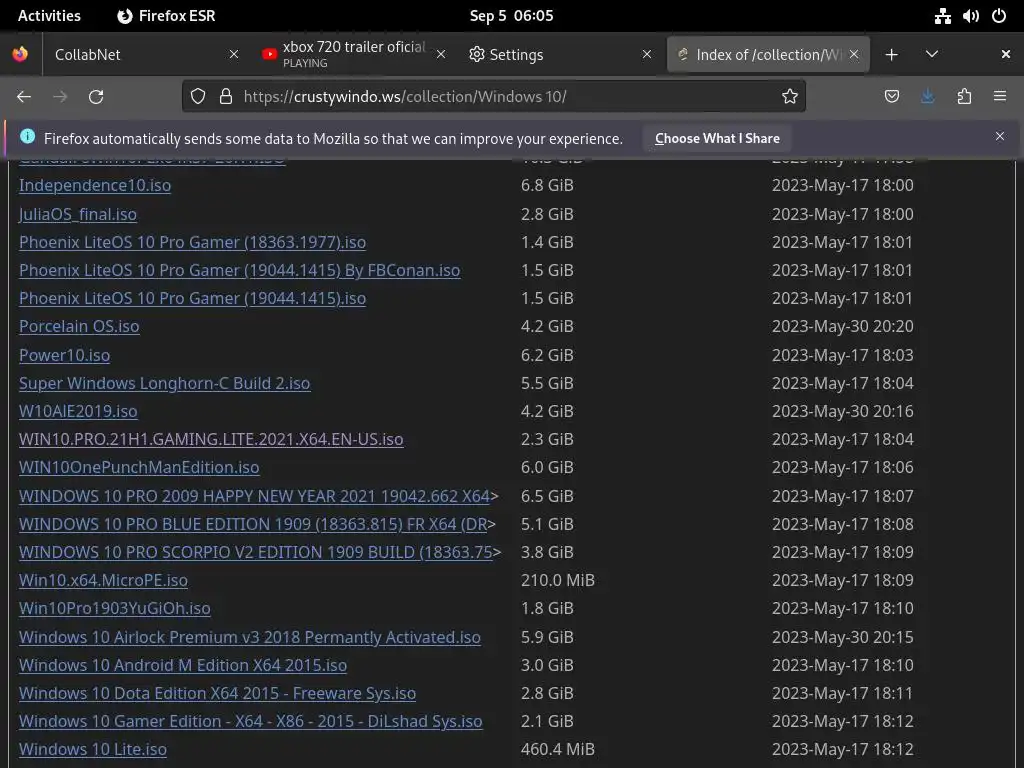Open Firefox View icon
The height and width of the screenshot is (768, 1024).
[20, 54]
